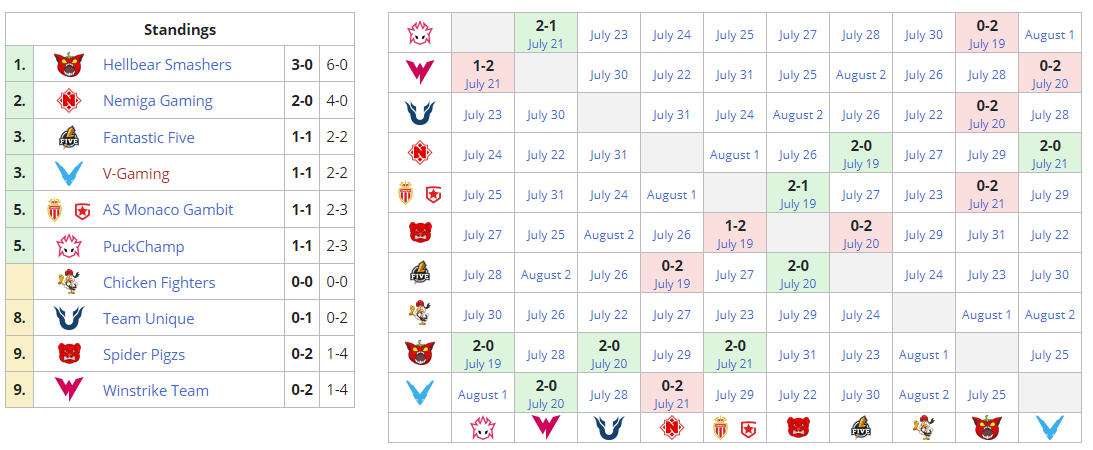Click Nemiga Gaming logo in Standings table
Screen dimensions: 1093x450
point(68,101)
